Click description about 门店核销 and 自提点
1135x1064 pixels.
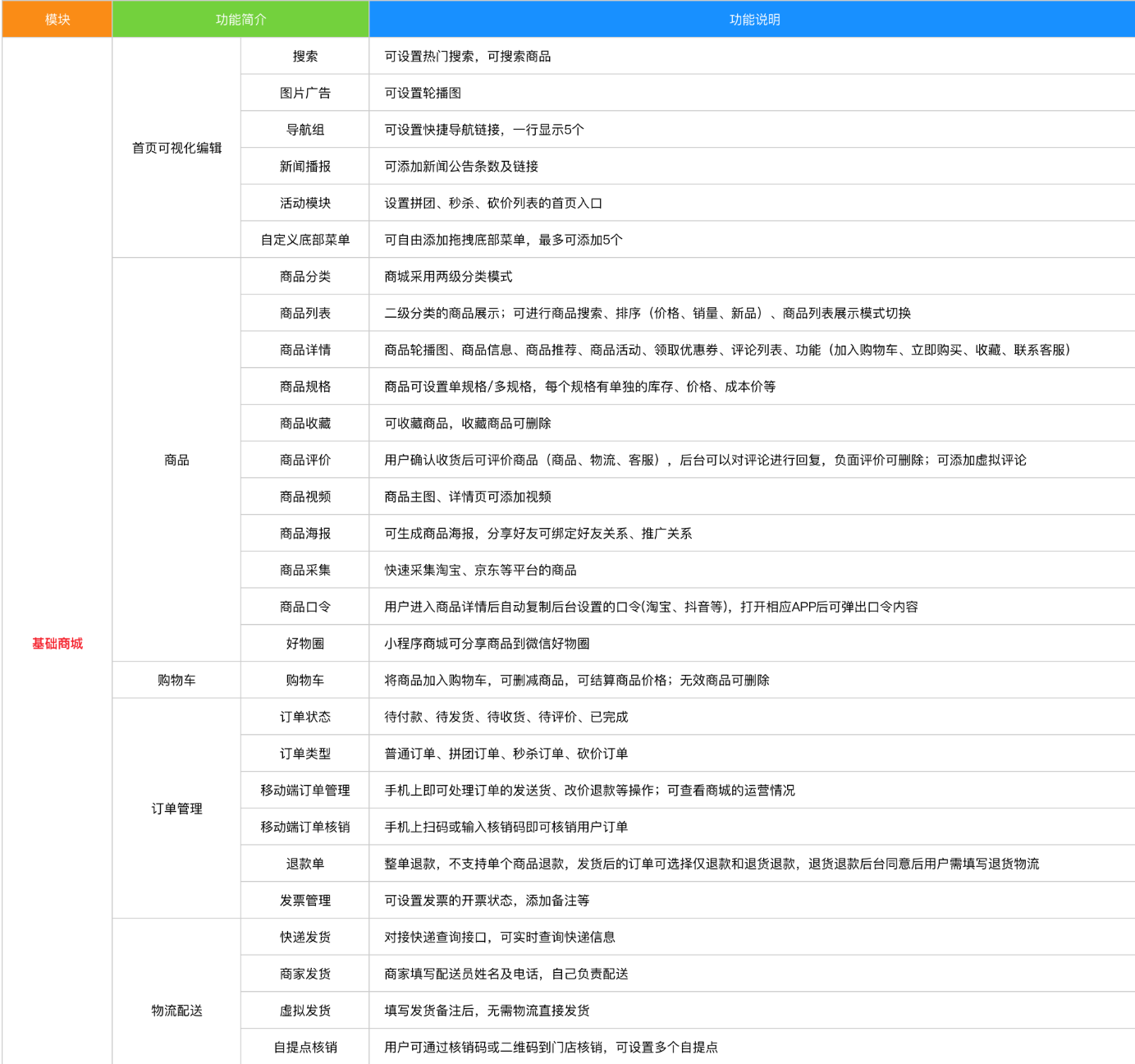(x=551, y=1047)
